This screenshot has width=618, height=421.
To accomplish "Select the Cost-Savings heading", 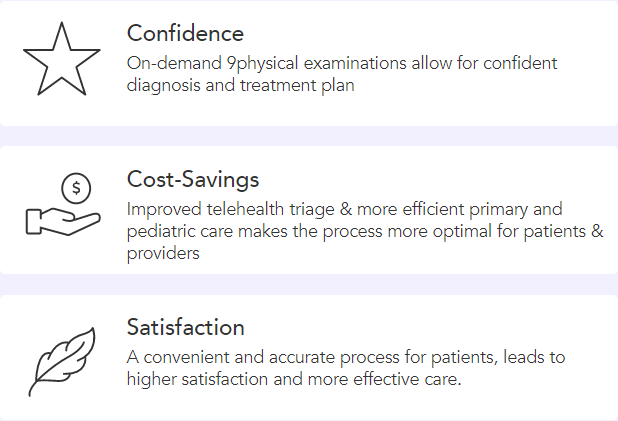I will (x=193, y=180).
